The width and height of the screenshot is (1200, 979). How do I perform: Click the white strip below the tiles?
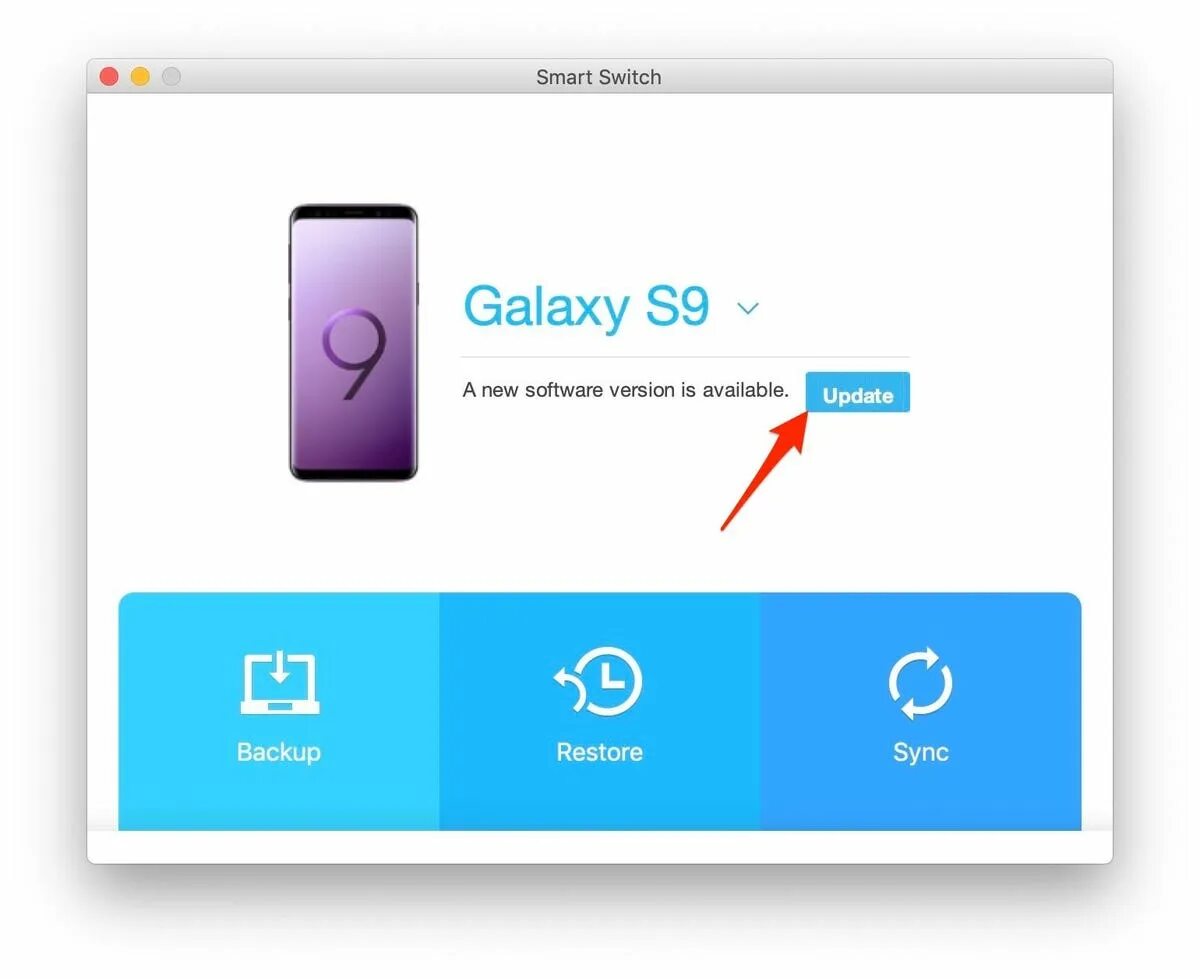(x=600, y=846)
